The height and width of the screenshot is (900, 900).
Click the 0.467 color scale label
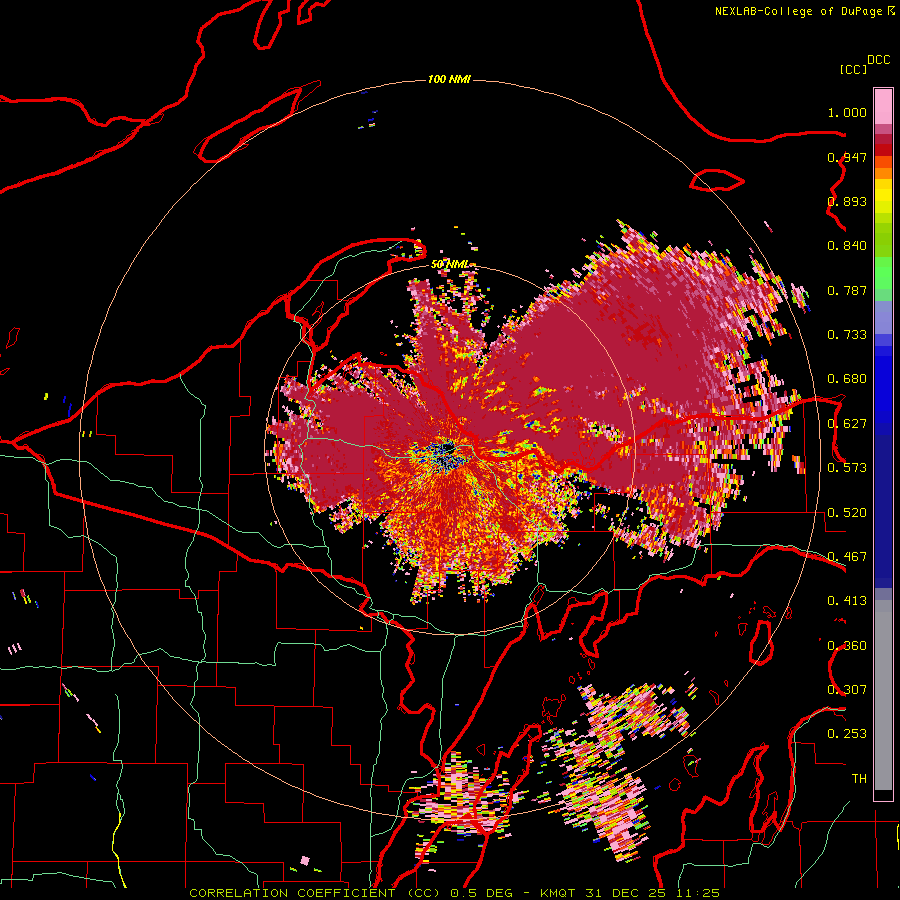point(847,557)
